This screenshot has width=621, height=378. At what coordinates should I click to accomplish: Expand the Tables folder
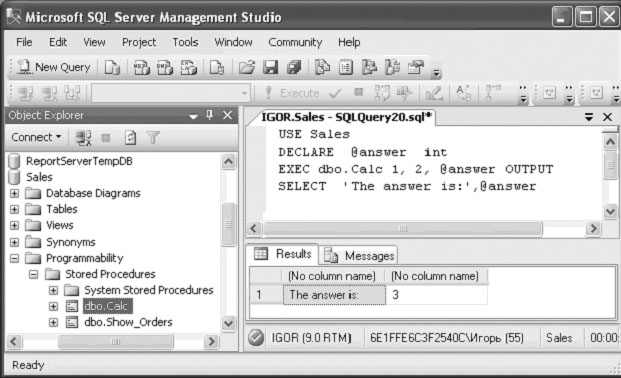point(14,209)
